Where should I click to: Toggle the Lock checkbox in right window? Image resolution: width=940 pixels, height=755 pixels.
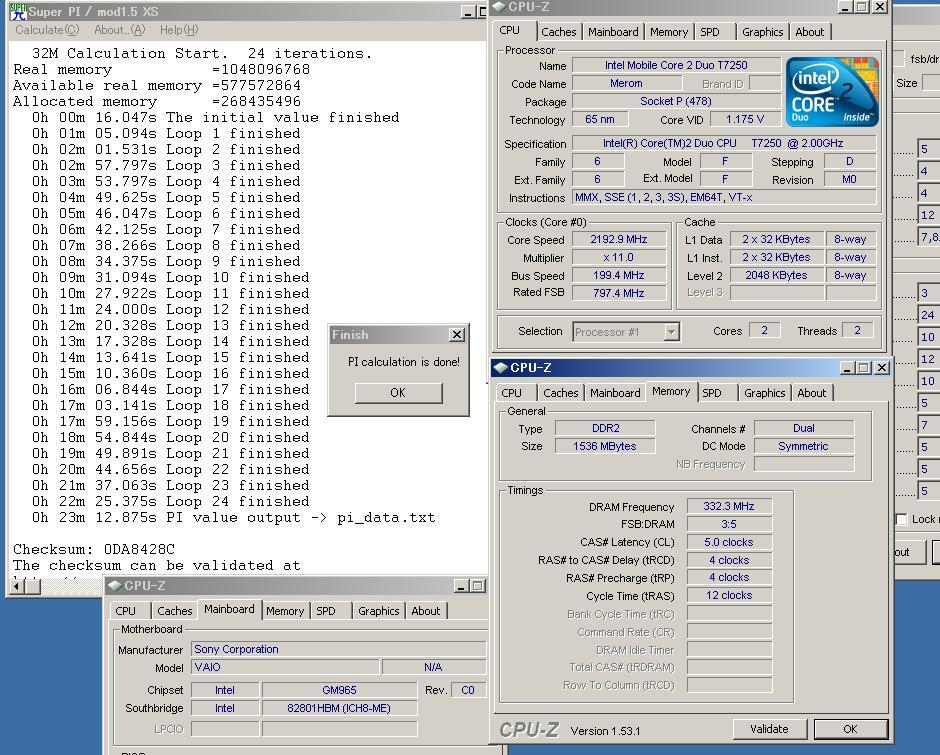(901, 519)
